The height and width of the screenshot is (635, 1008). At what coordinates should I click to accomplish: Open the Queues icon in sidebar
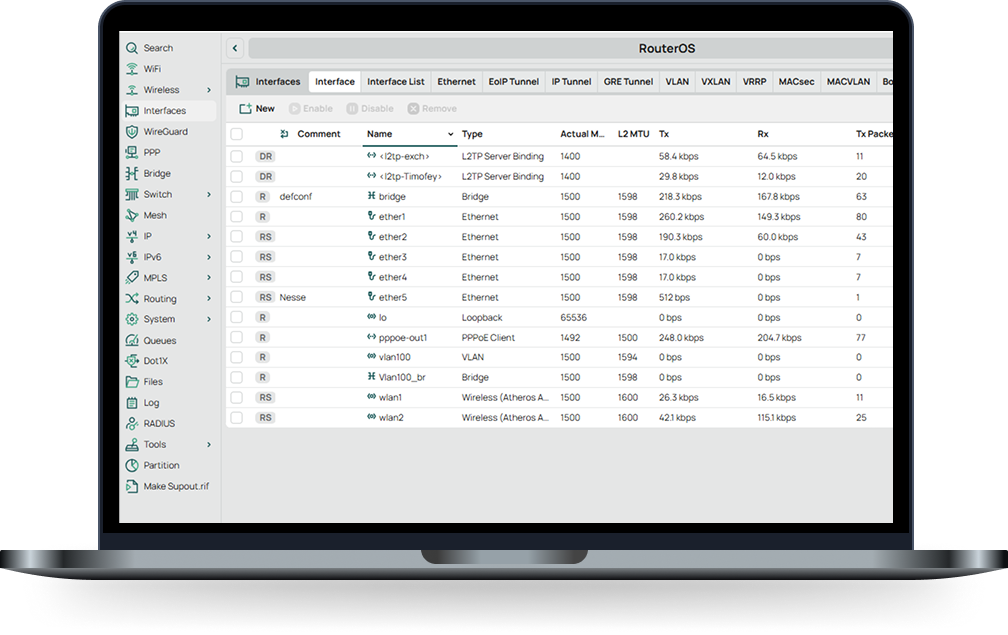(x=132, y=341)
